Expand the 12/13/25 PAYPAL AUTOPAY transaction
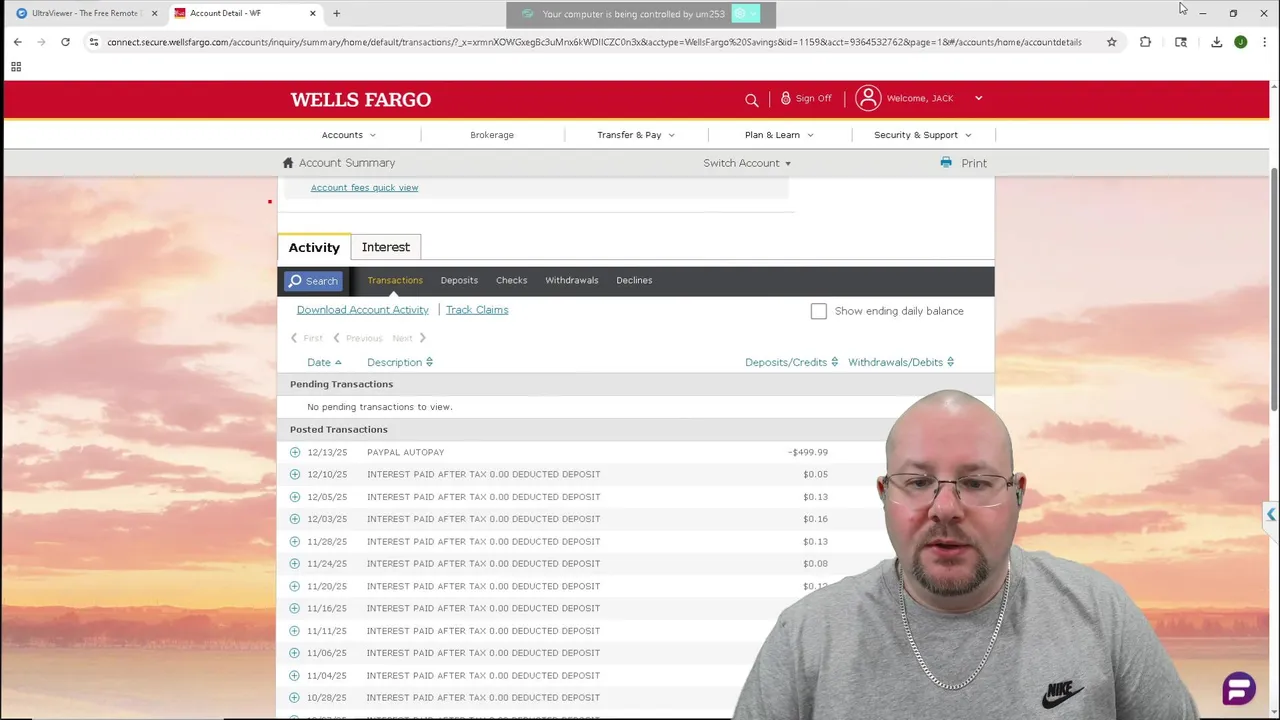1280x720 pixels. (x=295, y=452)
